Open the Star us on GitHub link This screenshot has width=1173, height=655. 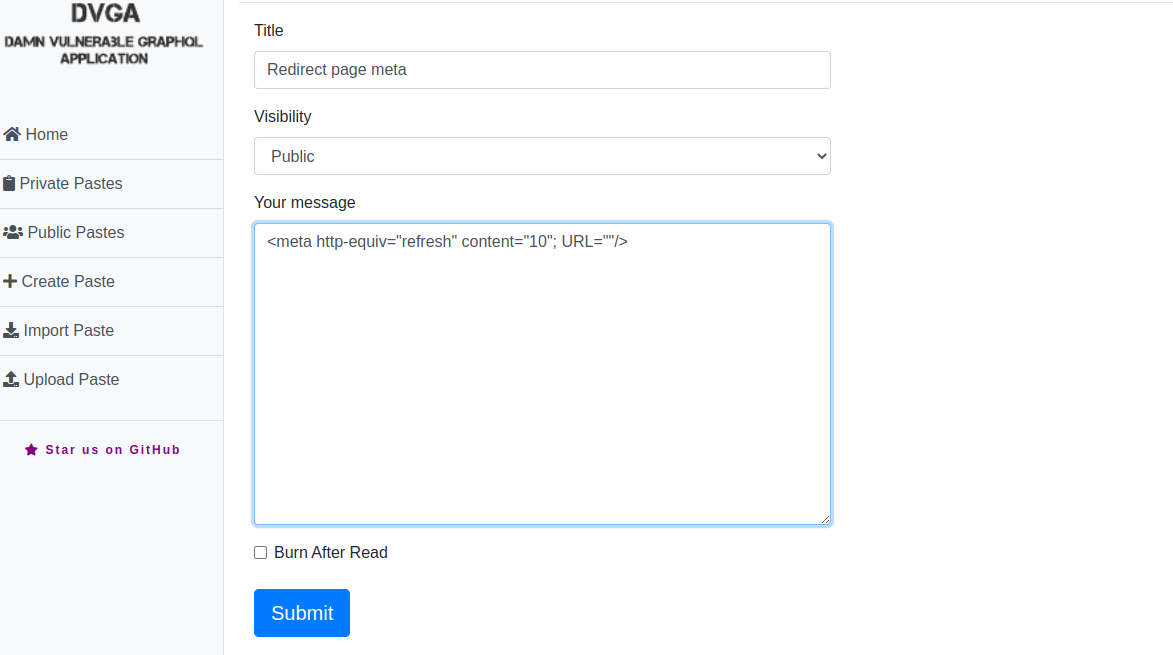click(112, 450)
